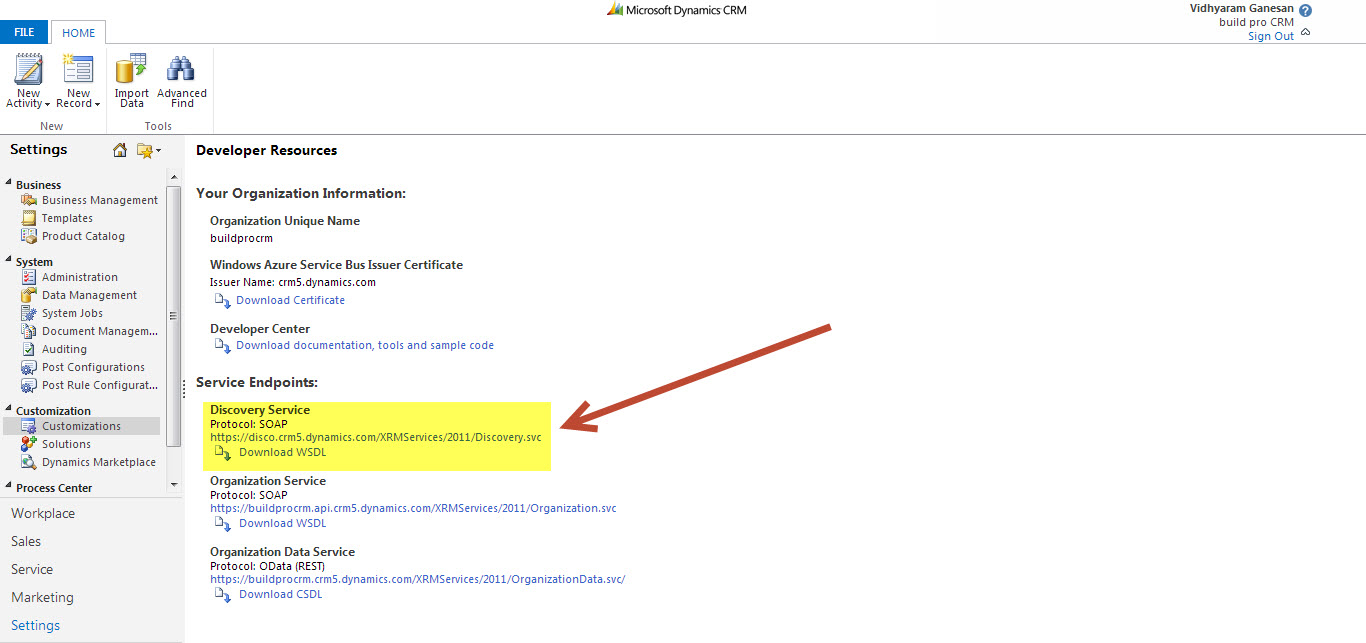The height and width of the screenshot is (643, 1366).
Task: Click the Business Management icon
Action: coord(29,200)
